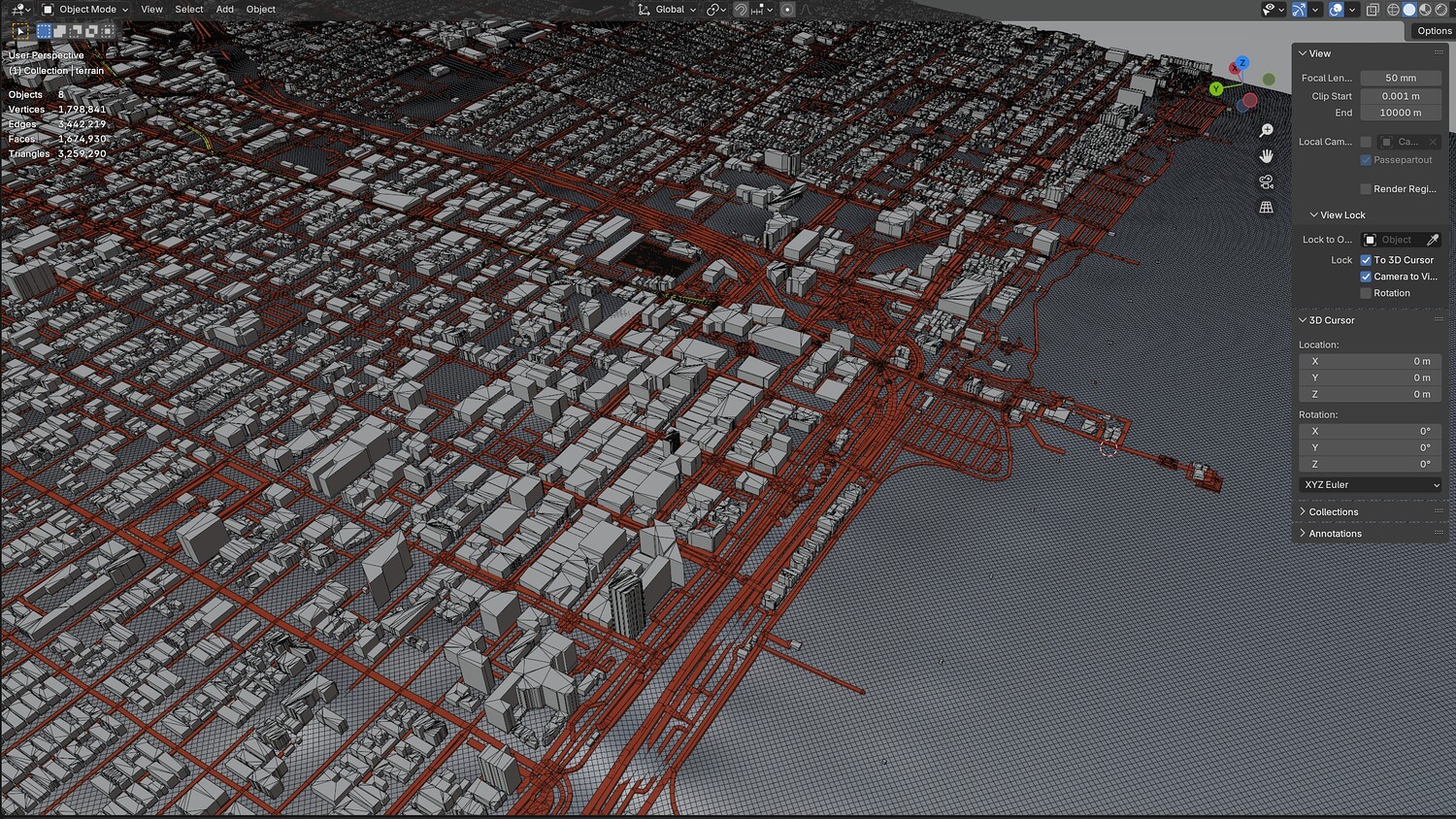Click the 3D Cursor Location Z field
Screen dimensions: 1456x819
coord(1371,394)
